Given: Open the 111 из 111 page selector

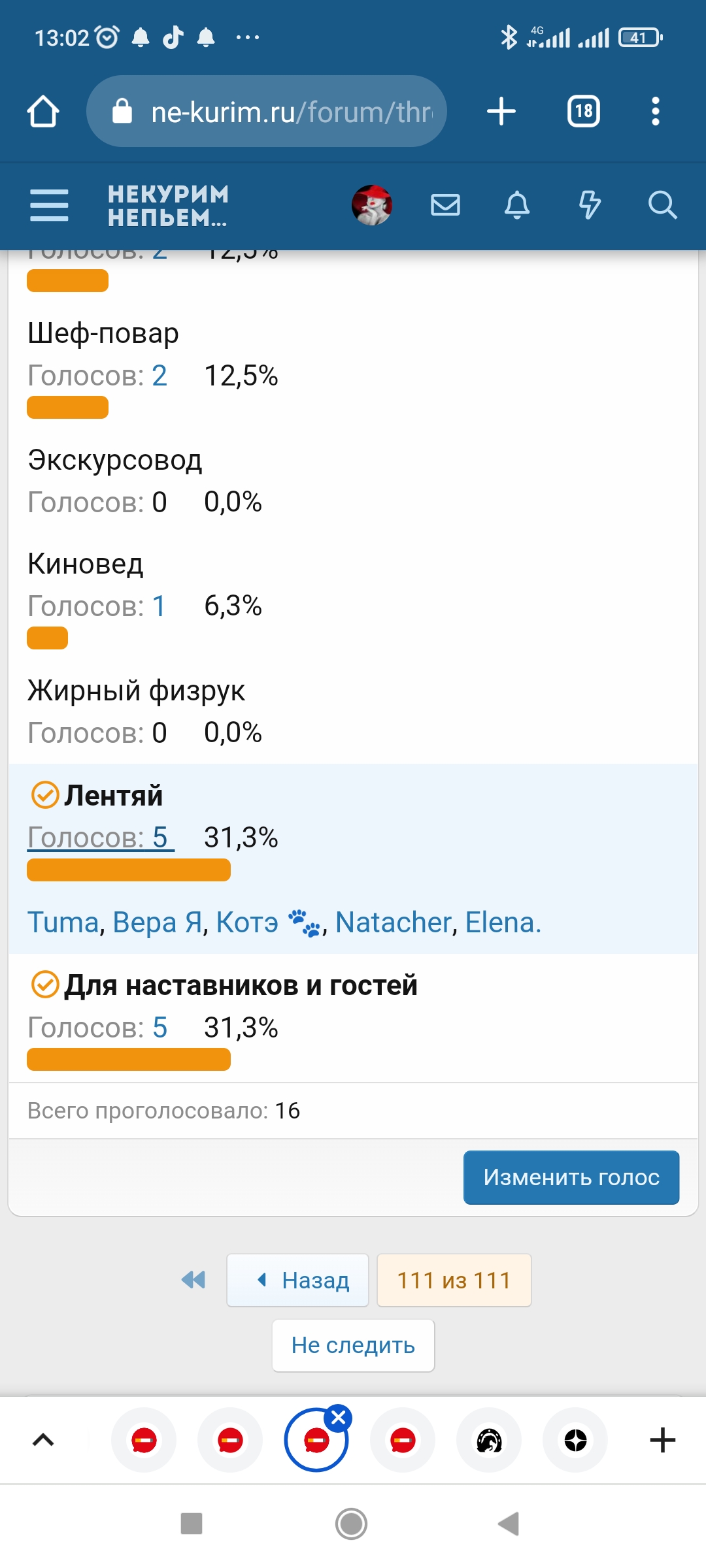Looking at the screenshot, I should (454, 1281).
